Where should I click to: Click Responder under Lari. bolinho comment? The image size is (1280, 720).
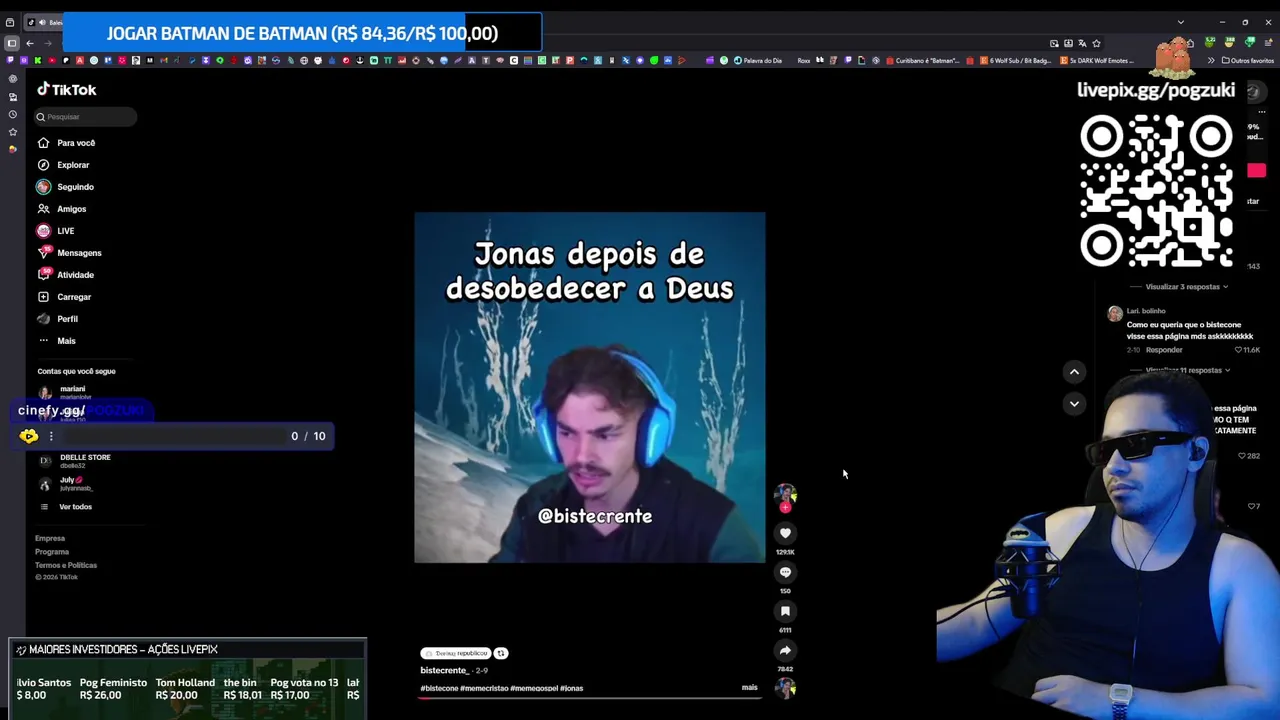point(1164,350)
